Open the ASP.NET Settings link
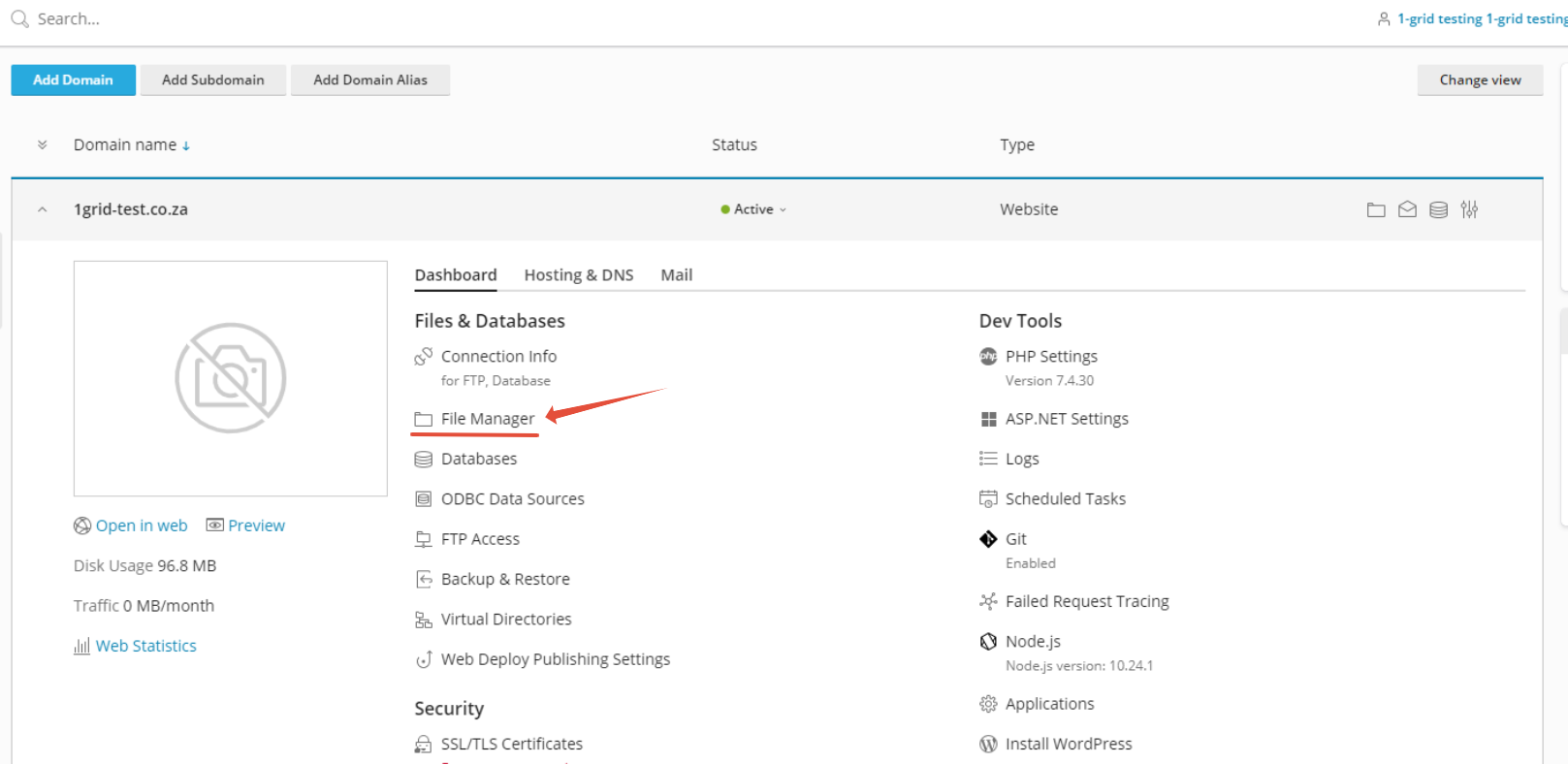This screenshot has height=764, width=1568. [x=1067, y=419]
